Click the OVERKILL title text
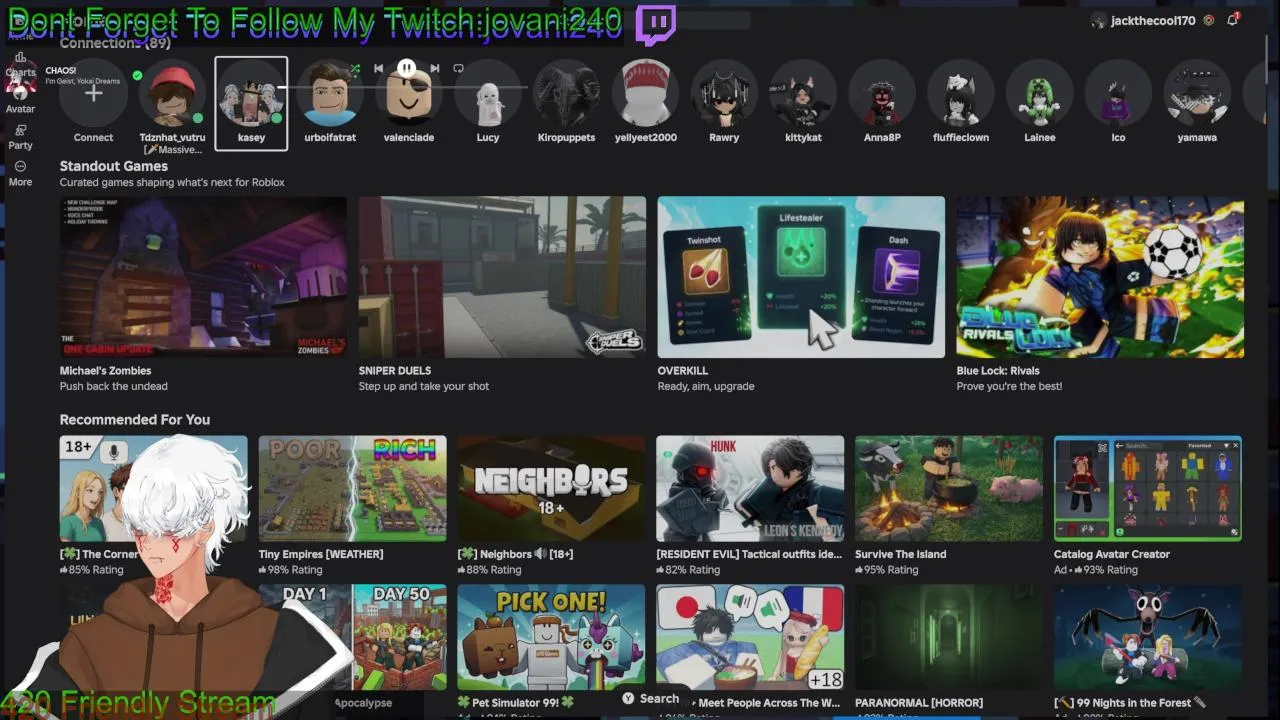This screenshot has height=720, width=1280. (x=683, y=371)
